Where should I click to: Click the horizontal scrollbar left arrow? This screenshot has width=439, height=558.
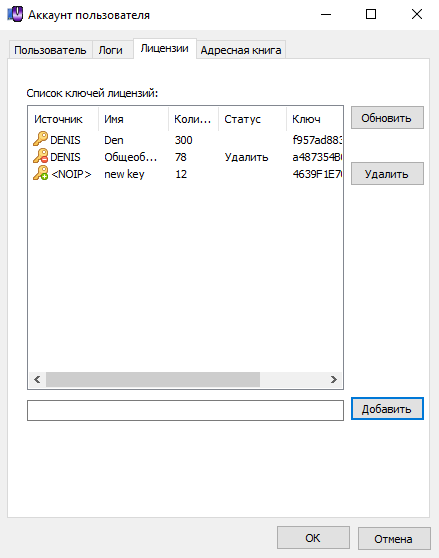pos(37,380)
